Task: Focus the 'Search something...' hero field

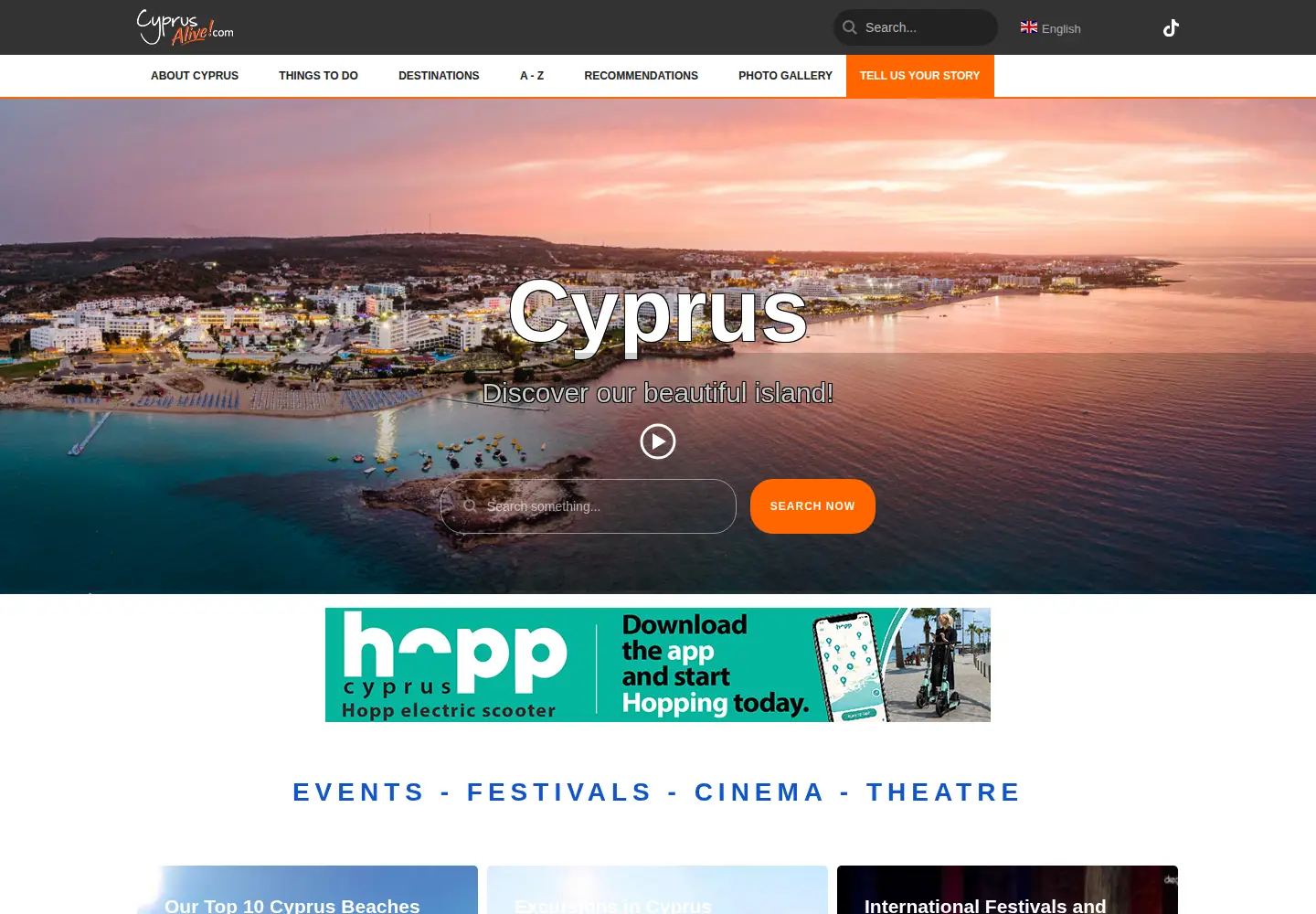Action: pos(589,506)
